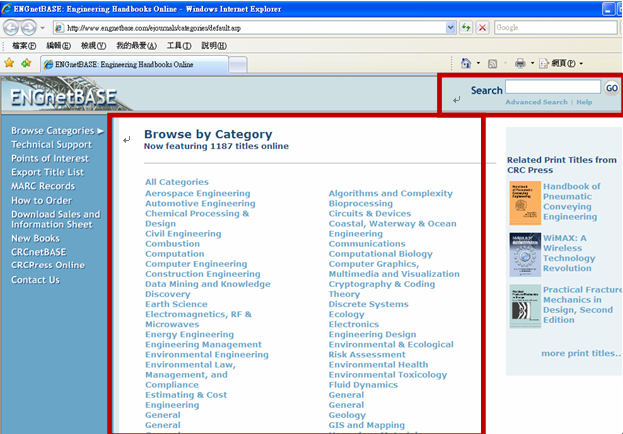Image resolution: width=623 pixels, height=434 pixels.
Task: Open the recent pages dropdown beside Forward
Action: click(43, 28)
